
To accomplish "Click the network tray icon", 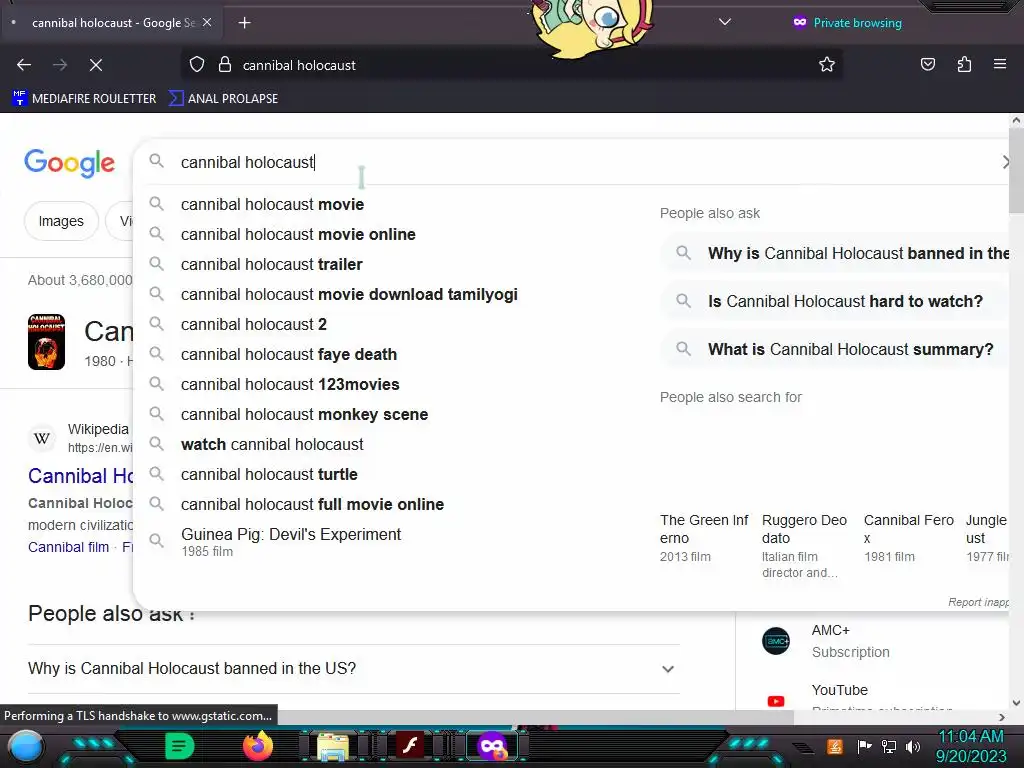I will (889, 746).
